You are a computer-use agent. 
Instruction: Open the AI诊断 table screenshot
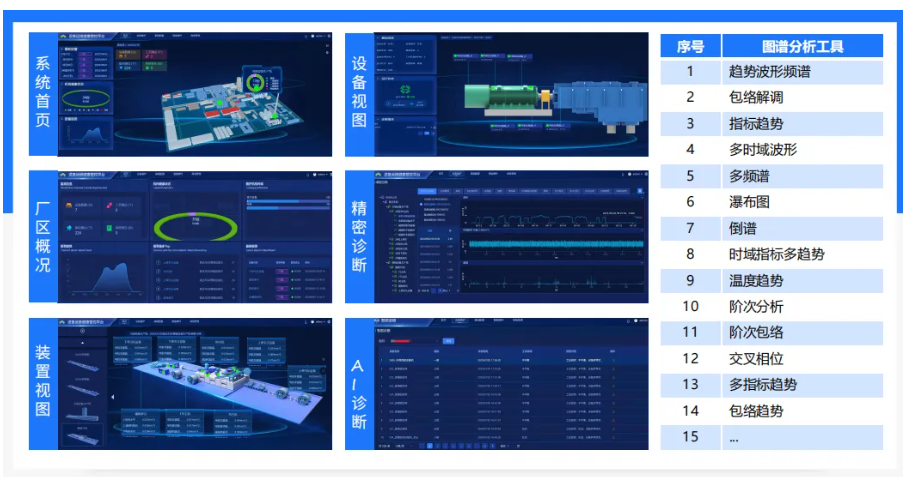click(511, 384)
